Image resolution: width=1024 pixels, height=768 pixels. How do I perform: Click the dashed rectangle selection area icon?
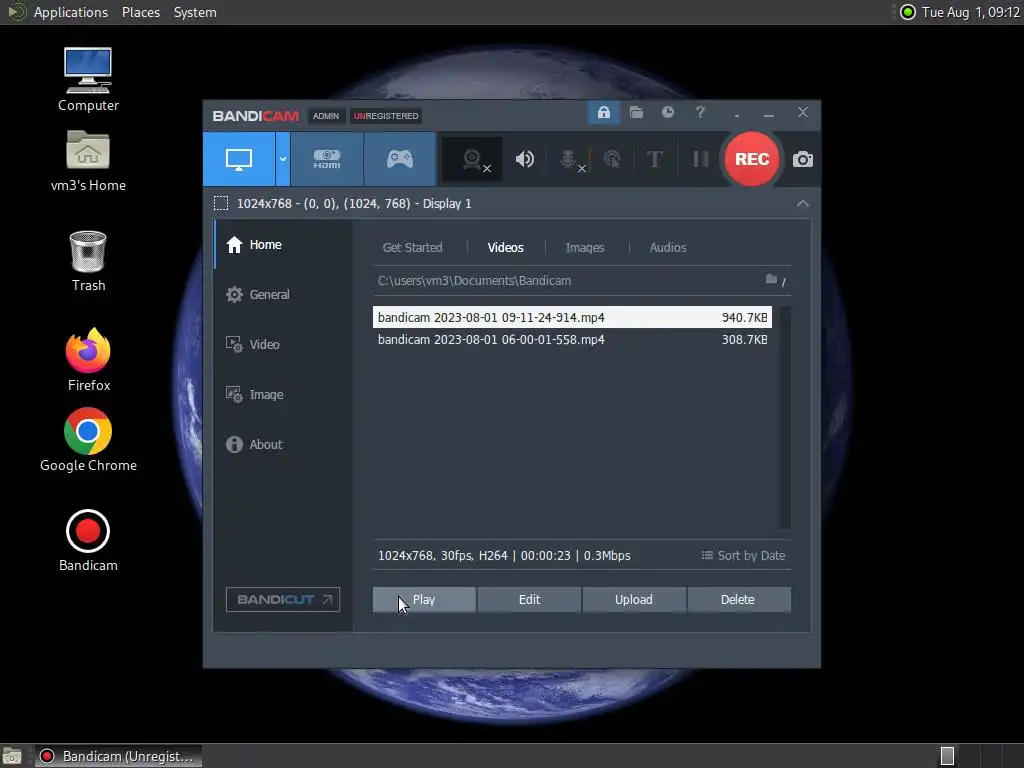(x=221, y=204)
